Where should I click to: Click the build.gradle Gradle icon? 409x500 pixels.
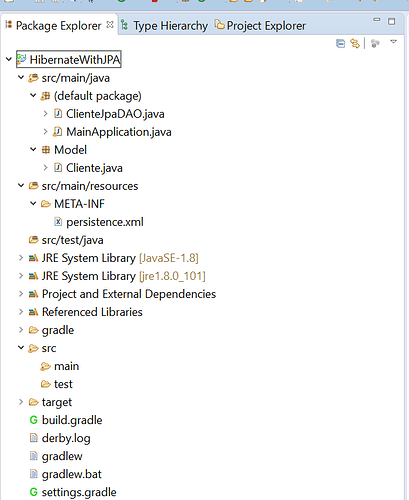point(33,420)
